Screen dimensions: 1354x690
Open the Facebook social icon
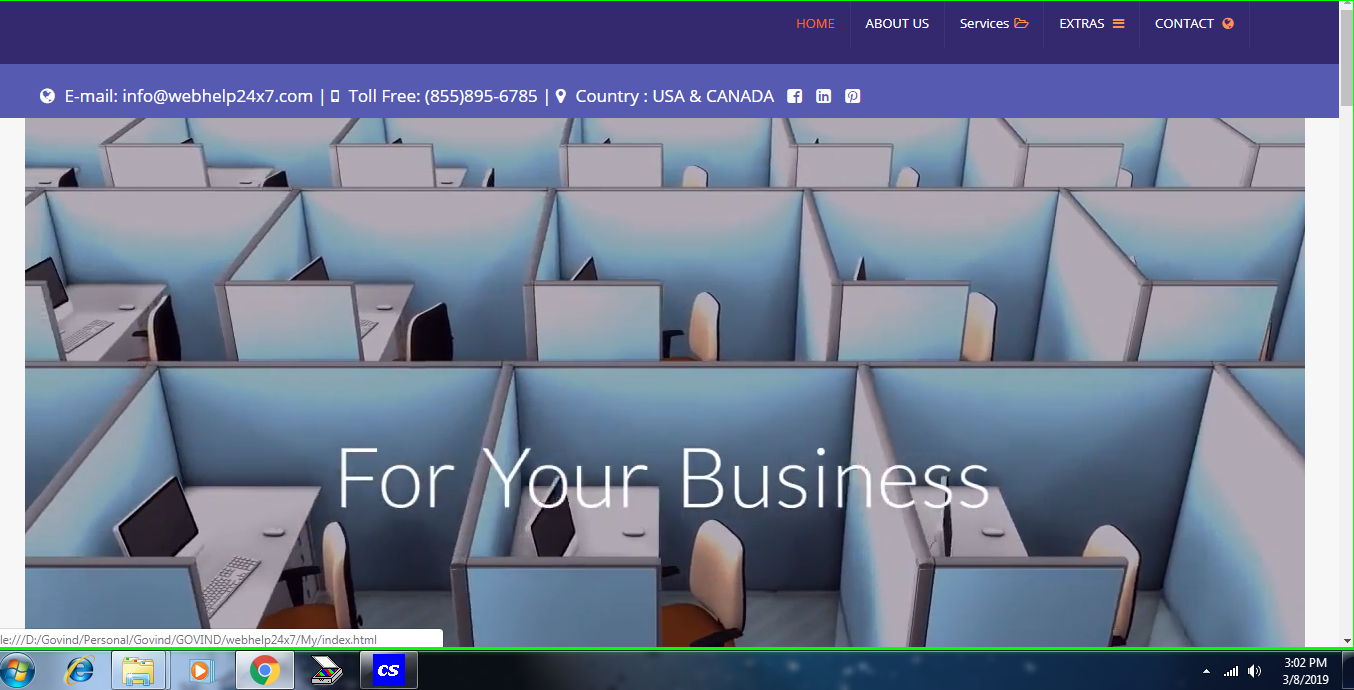(795, 96)
